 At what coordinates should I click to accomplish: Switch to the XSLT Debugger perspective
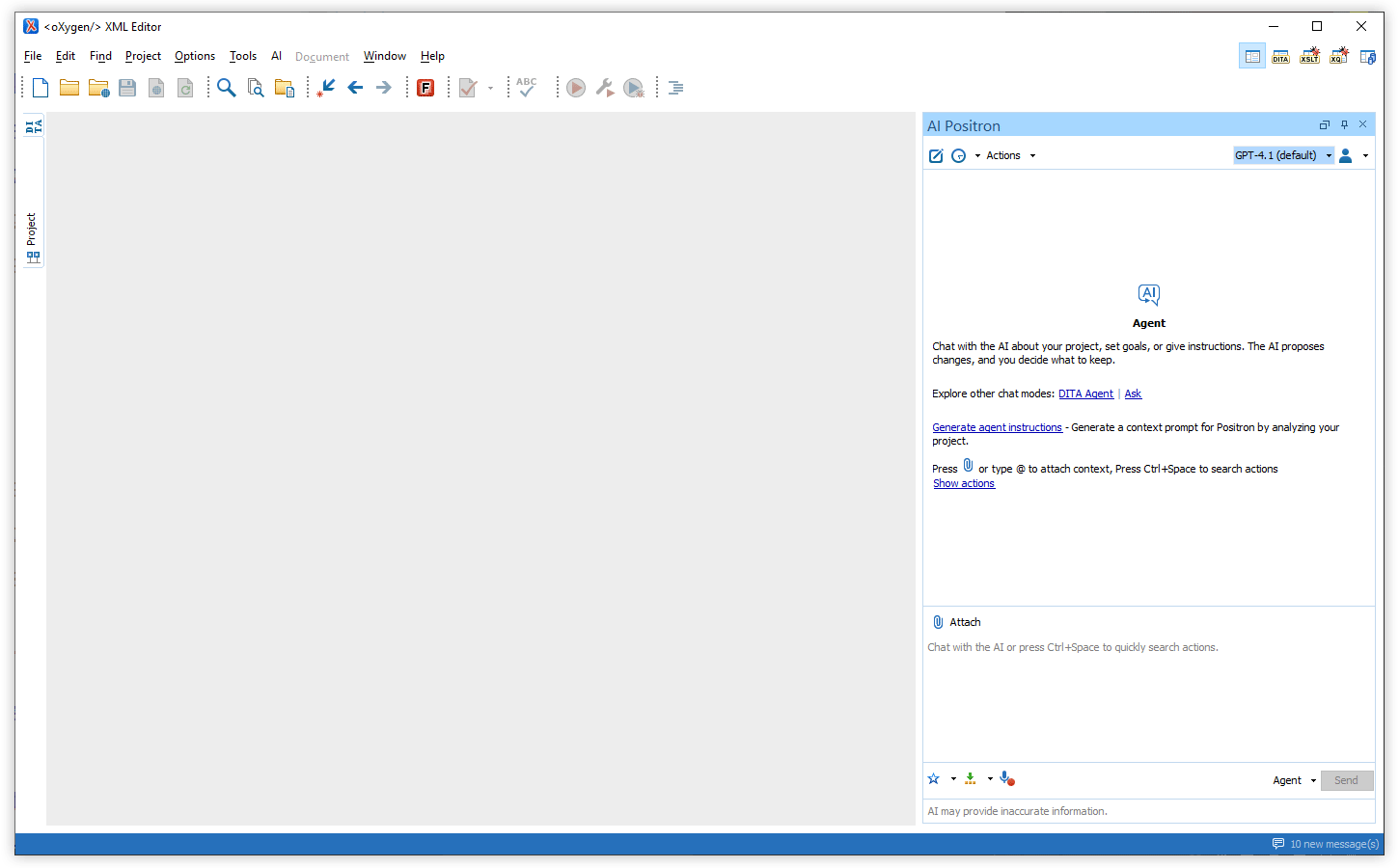(1309, 57)
